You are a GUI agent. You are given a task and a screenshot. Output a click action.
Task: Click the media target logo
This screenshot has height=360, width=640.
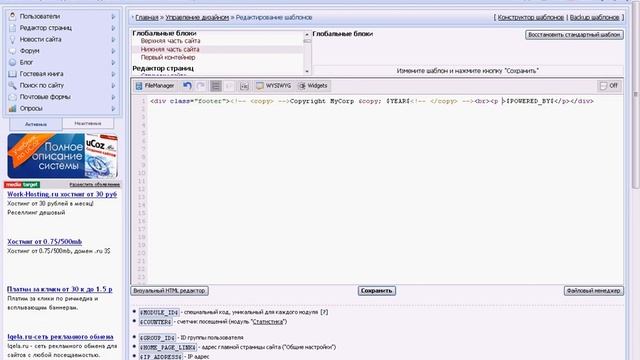coord(22,184)
